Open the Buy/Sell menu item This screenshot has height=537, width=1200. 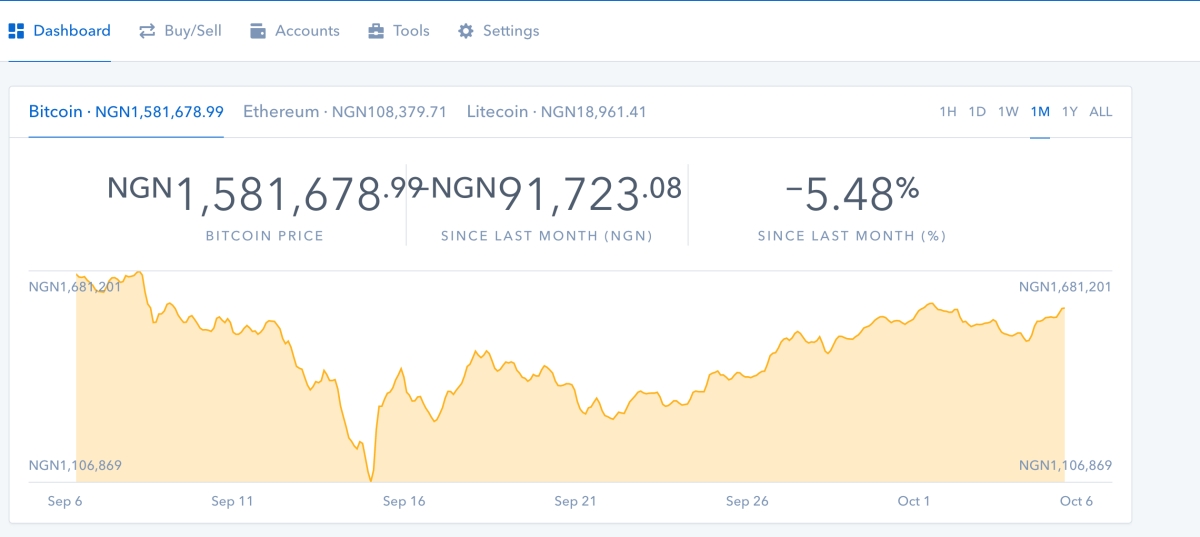(180, 31)
